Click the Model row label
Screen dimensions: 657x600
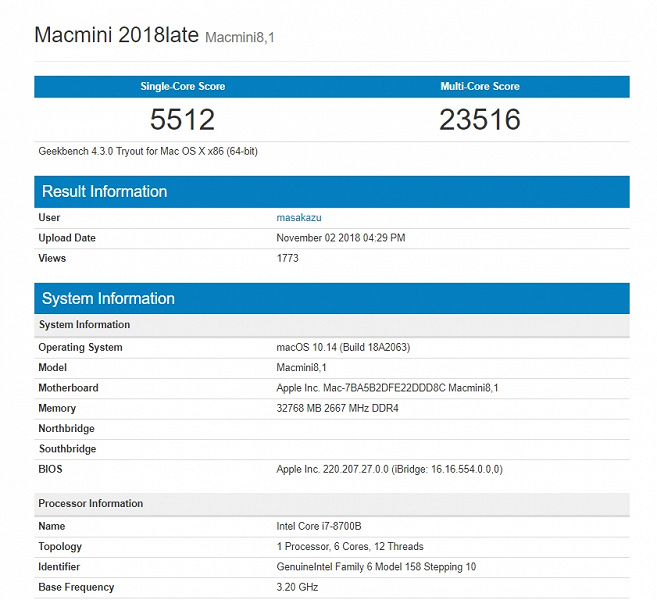(52, 367)
